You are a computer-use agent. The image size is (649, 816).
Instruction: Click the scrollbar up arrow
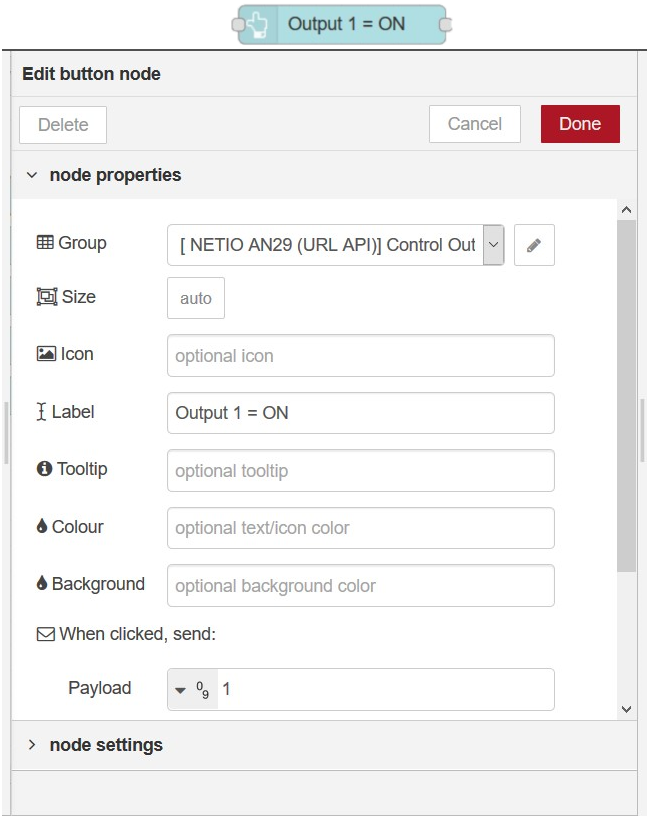(627, 210)
